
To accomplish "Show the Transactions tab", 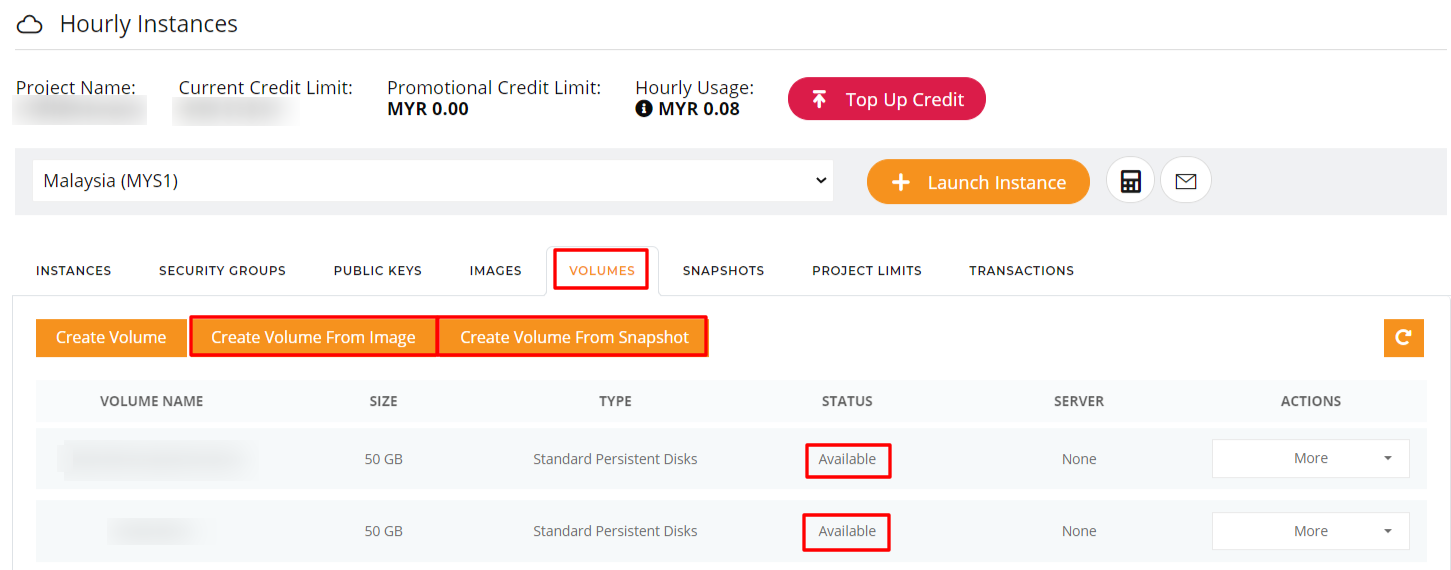I will coord(1022,271).
